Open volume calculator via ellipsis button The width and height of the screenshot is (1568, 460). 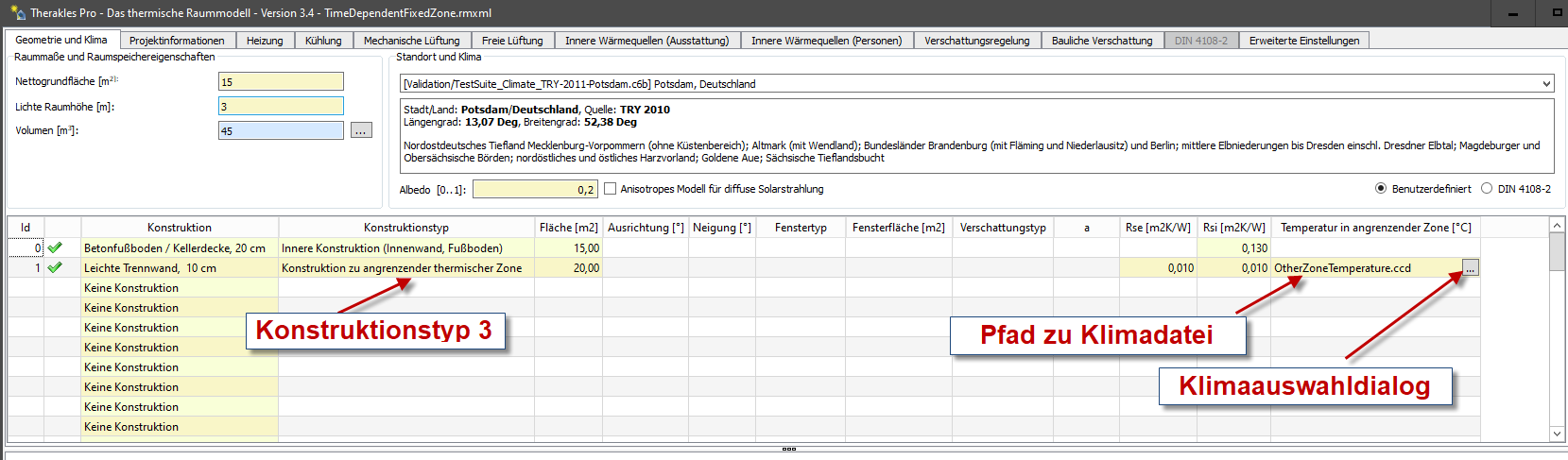(x=361, y=130)
